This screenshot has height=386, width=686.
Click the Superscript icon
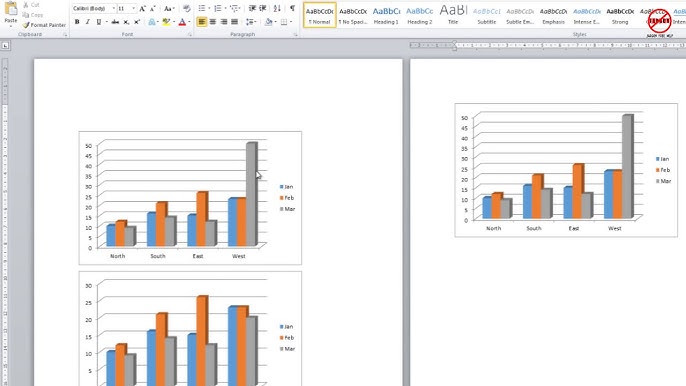pos(137,21)
